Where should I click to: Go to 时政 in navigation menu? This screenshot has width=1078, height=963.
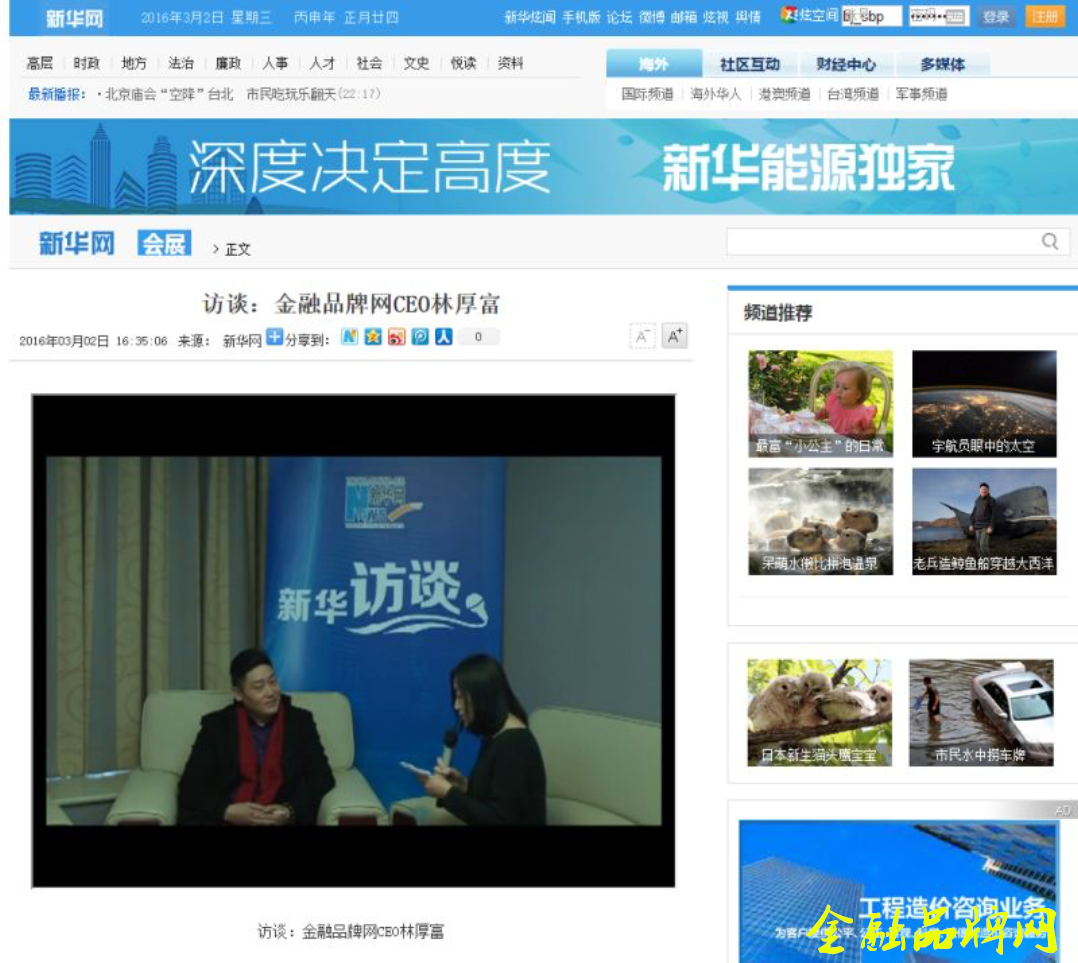pyautogui.click(x=87, y=63)
